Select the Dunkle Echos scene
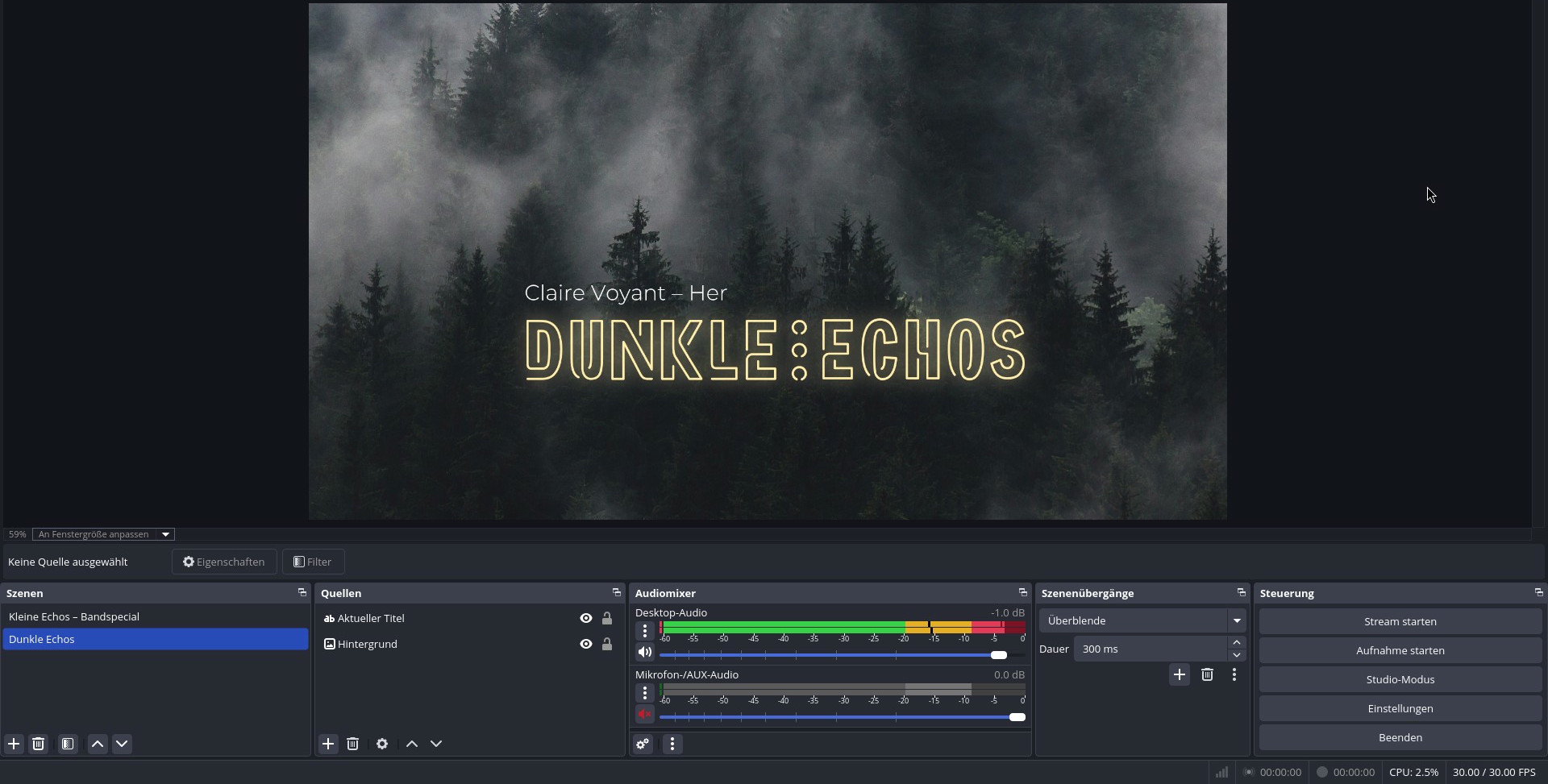Screen dimensions: 1548x784 click(156, 639)
